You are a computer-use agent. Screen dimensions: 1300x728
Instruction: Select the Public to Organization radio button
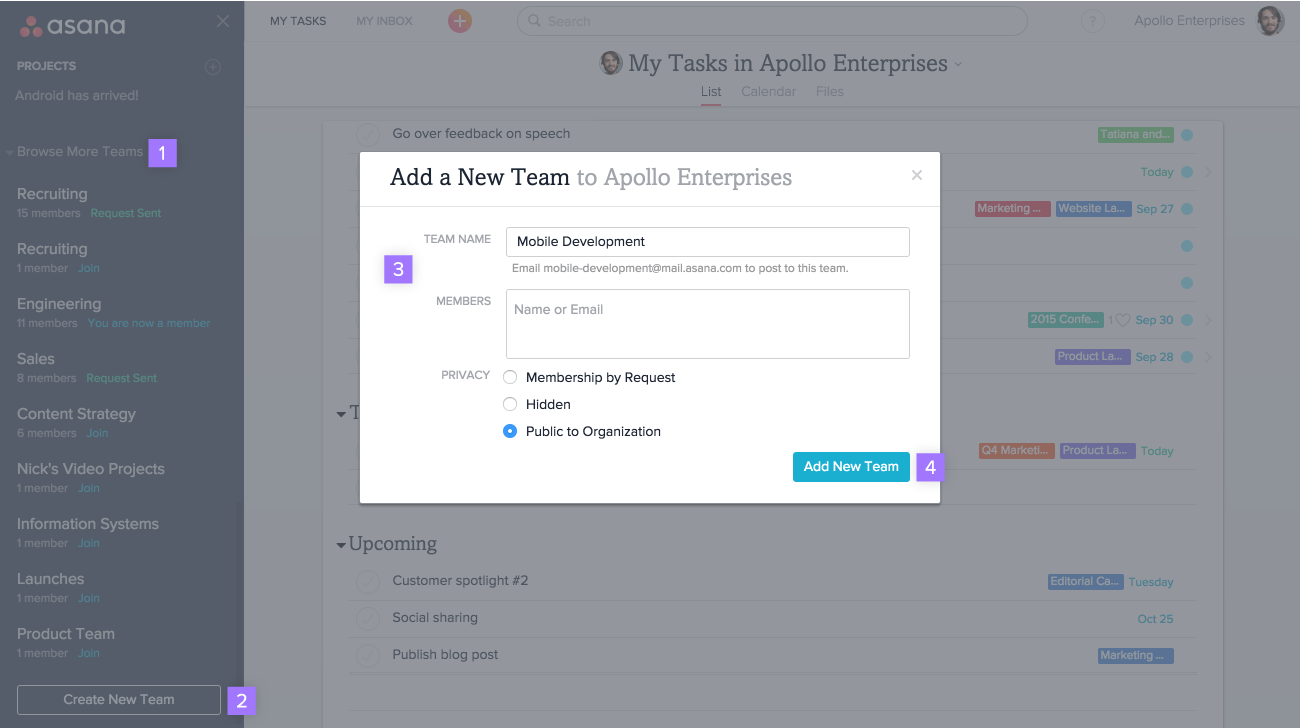(510, 431)
